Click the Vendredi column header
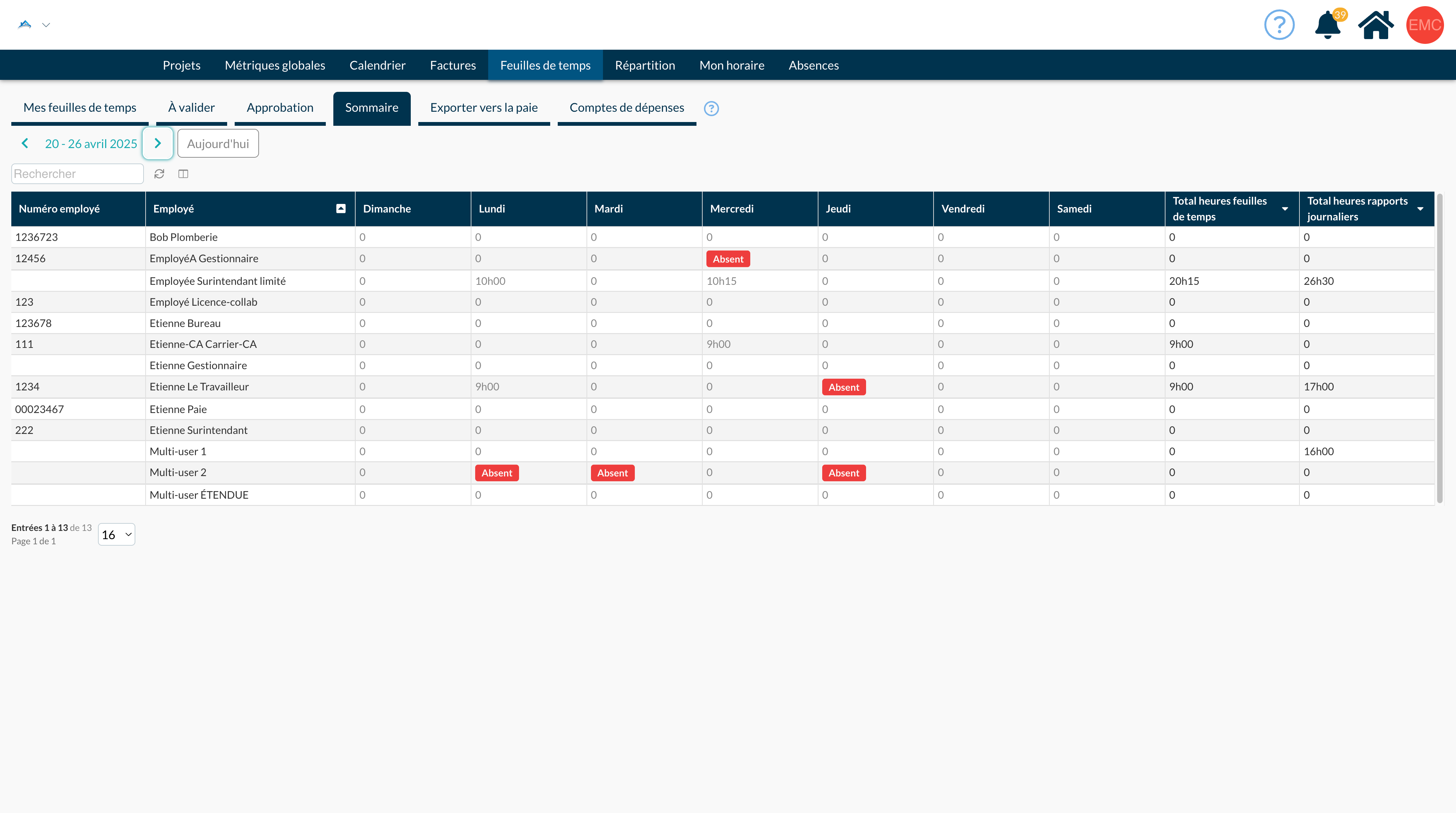 (x=991, y=209)
